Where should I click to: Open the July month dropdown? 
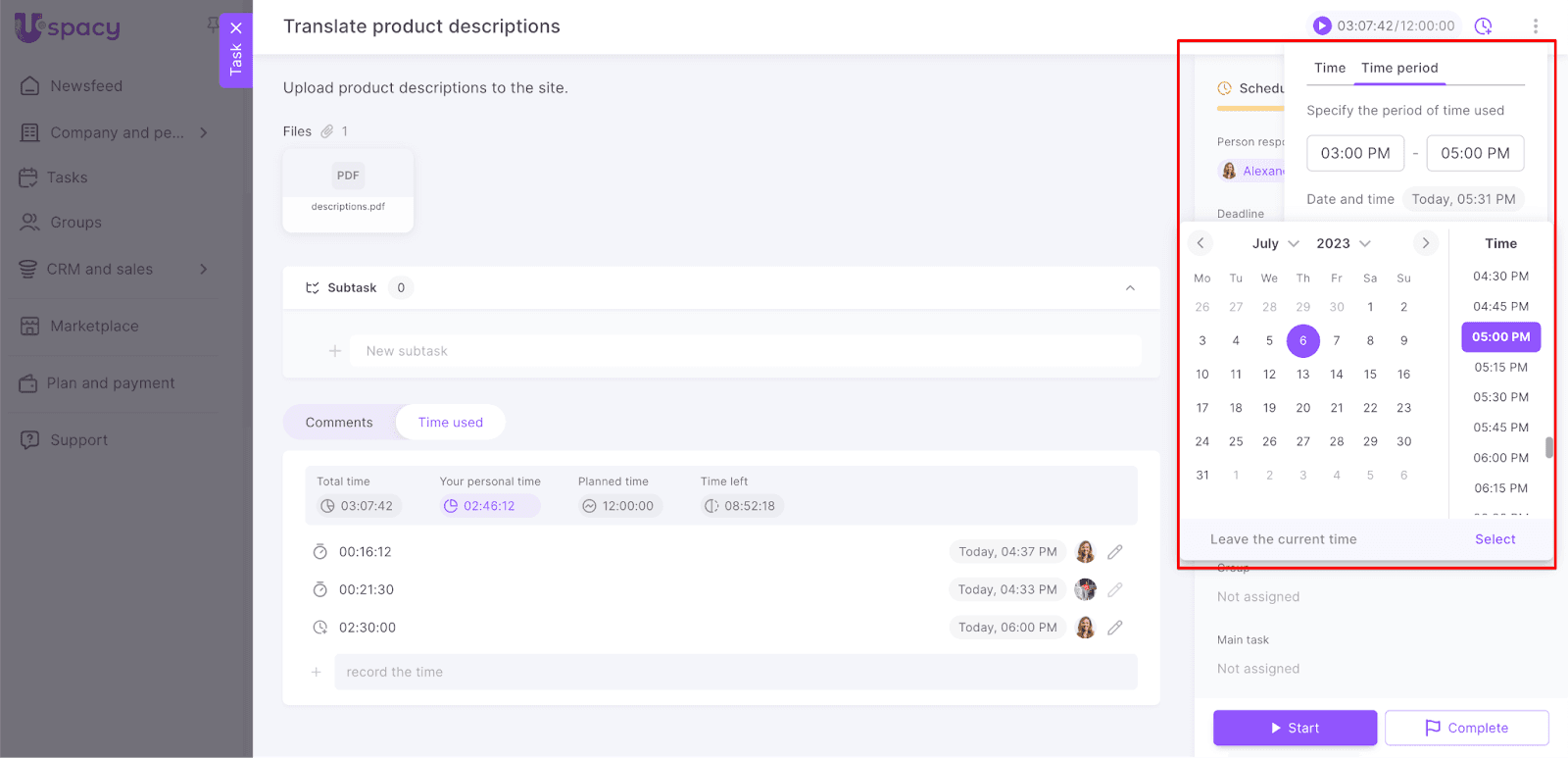click(x=1275, y=243)
